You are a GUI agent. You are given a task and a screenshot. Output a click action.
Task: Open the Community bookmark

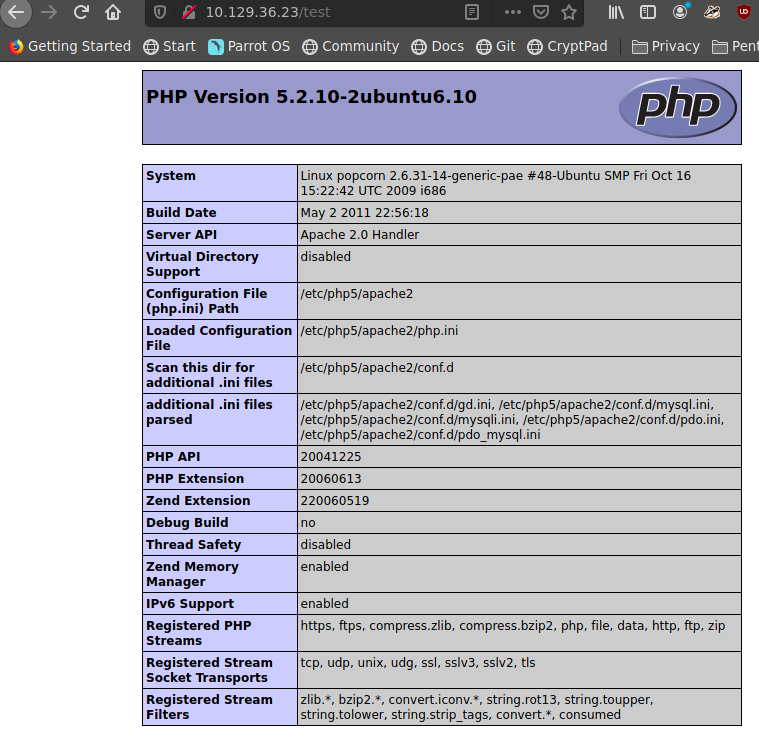(350, 46)
